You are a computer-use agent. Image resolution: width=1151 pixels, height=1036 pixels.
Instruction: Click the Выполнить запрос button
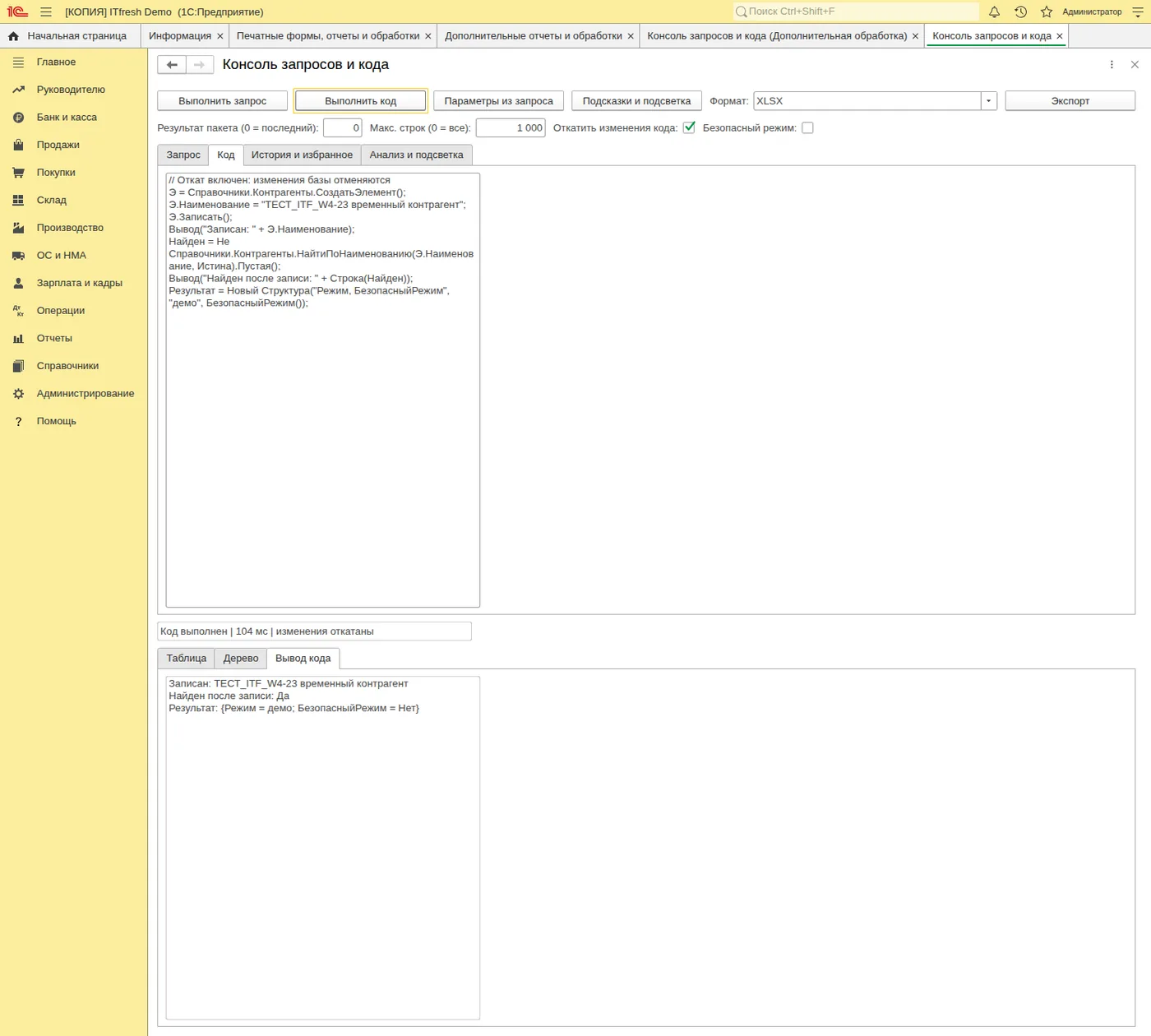(223, 101)
